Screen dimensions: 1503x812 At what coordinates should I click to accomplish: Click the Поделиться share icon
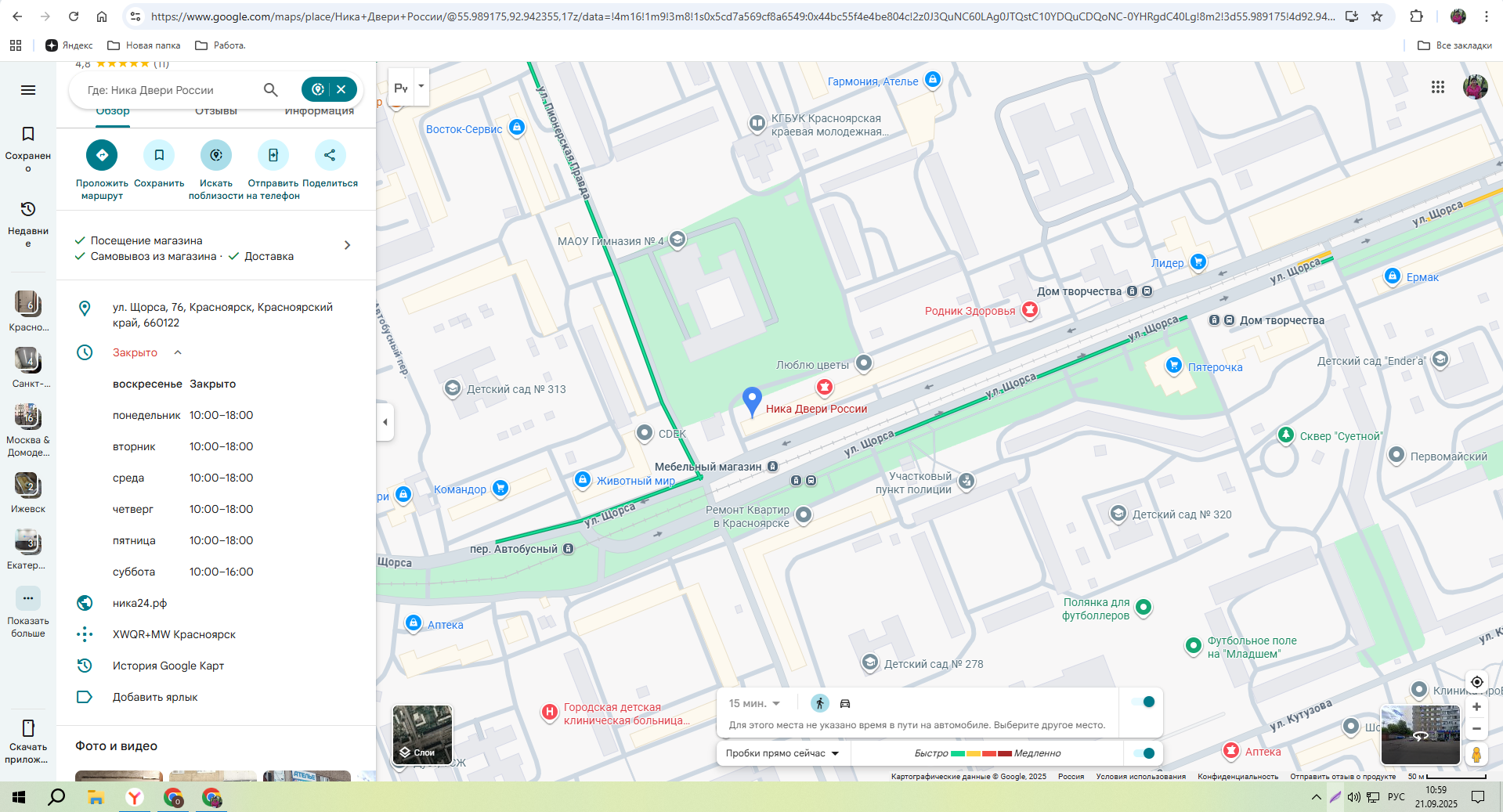click(x=330, y=155)
